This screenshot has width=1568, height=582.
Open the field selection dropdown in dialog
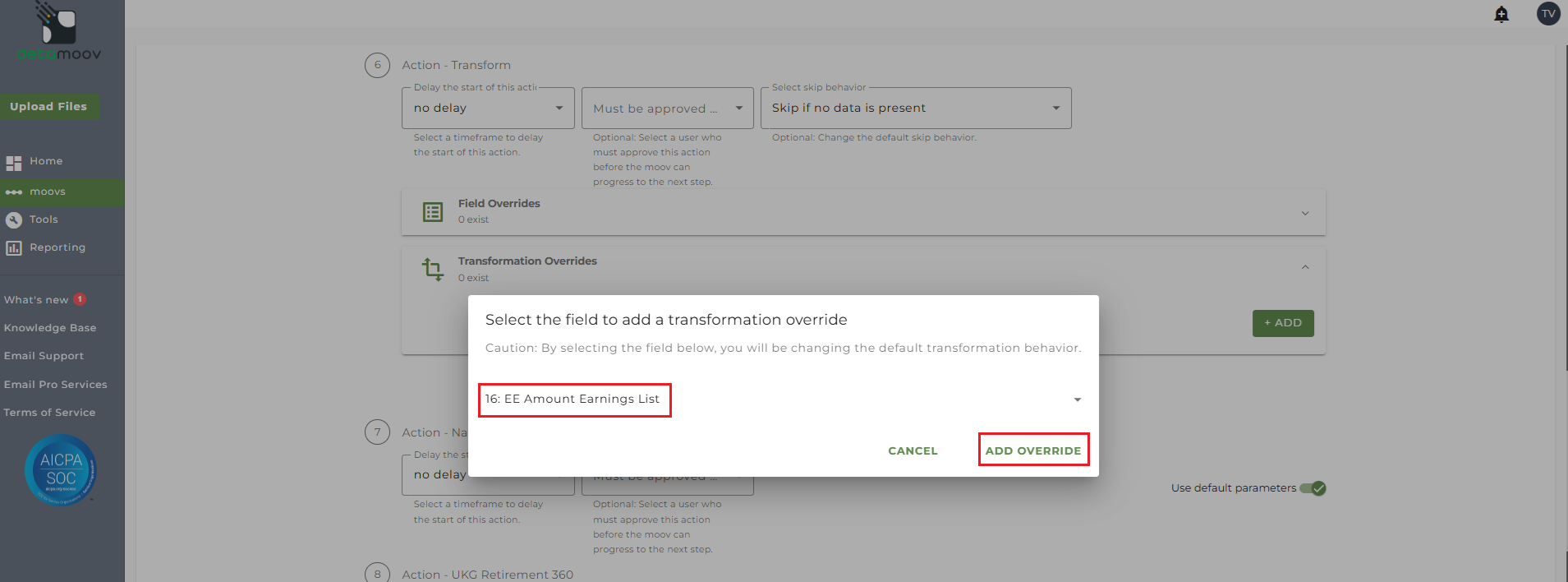click(1077, 400)
